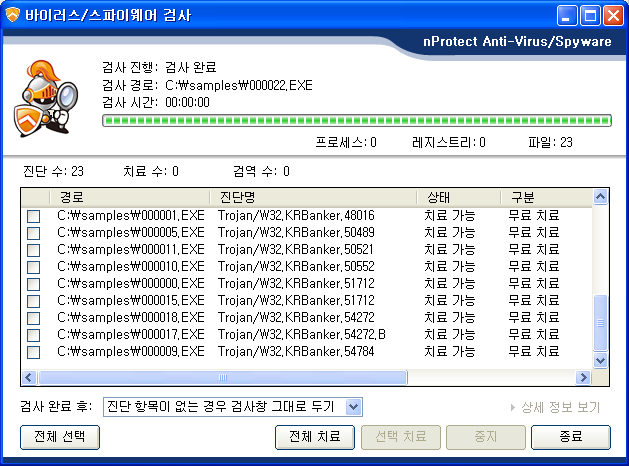Viewport: 629px width, 466px height.
Task: Click the vertical scrollbar thumb
Action: tap(600, 322)
